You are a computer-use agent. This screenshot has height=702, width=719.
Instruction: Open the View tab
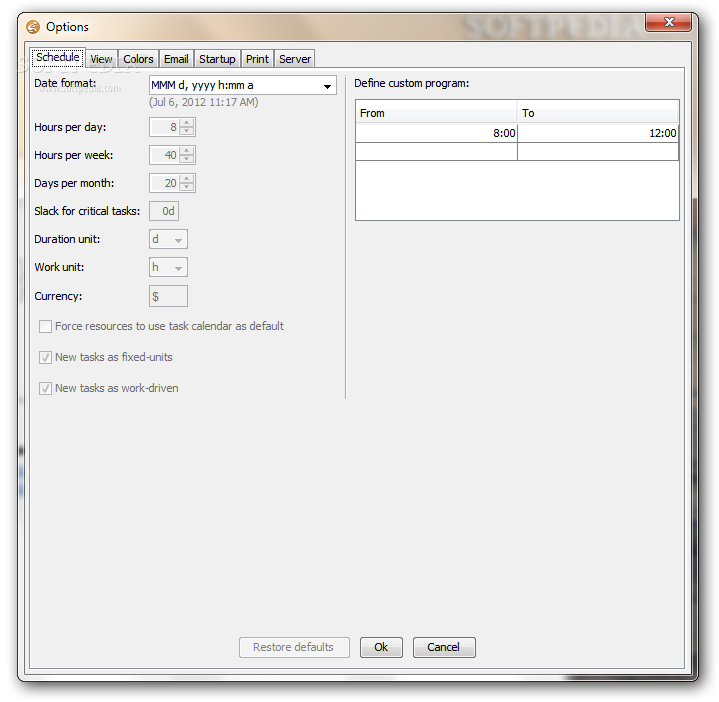pyautogui.click(x=101, y=59)
